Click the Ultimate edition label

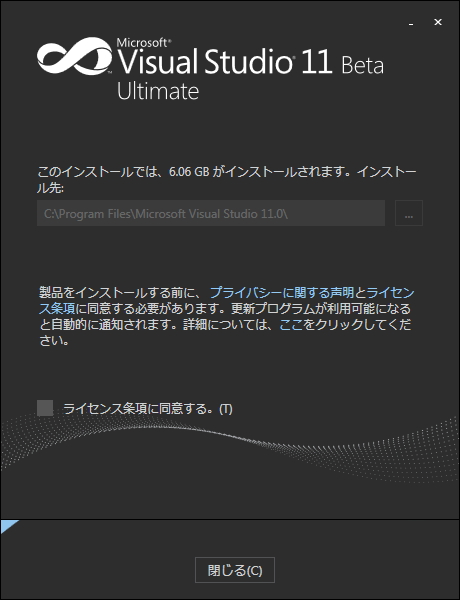158,91
